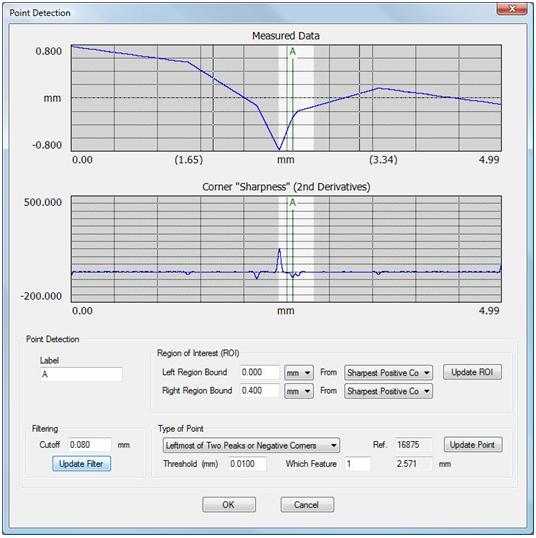The width and height of the screenshot is (536, 538).
Task: Expand Left Region Bound From dropdown
Action: [x=388, y=373]
